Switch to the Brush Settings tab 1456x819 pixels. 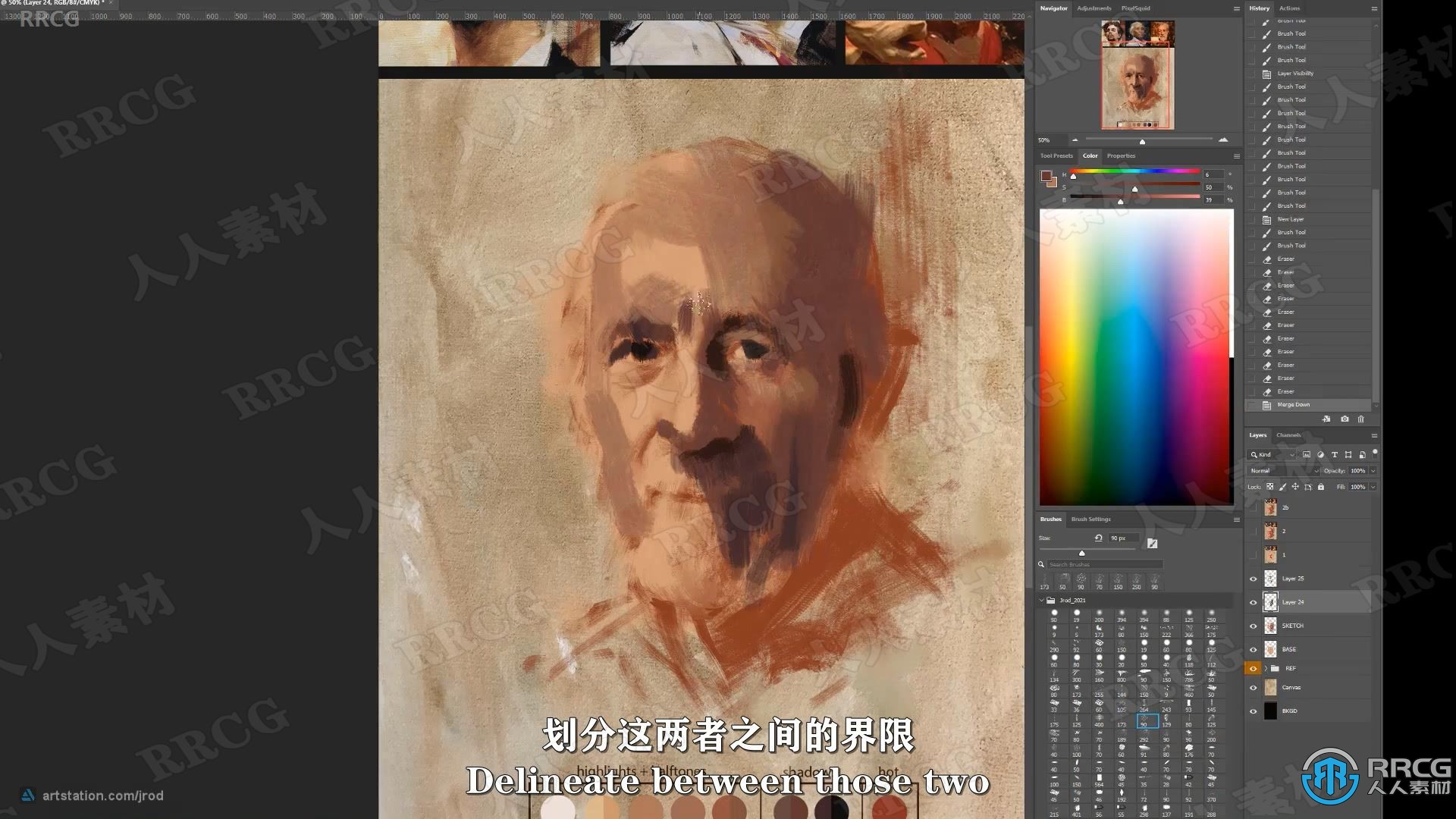[x=1090, y=519]
